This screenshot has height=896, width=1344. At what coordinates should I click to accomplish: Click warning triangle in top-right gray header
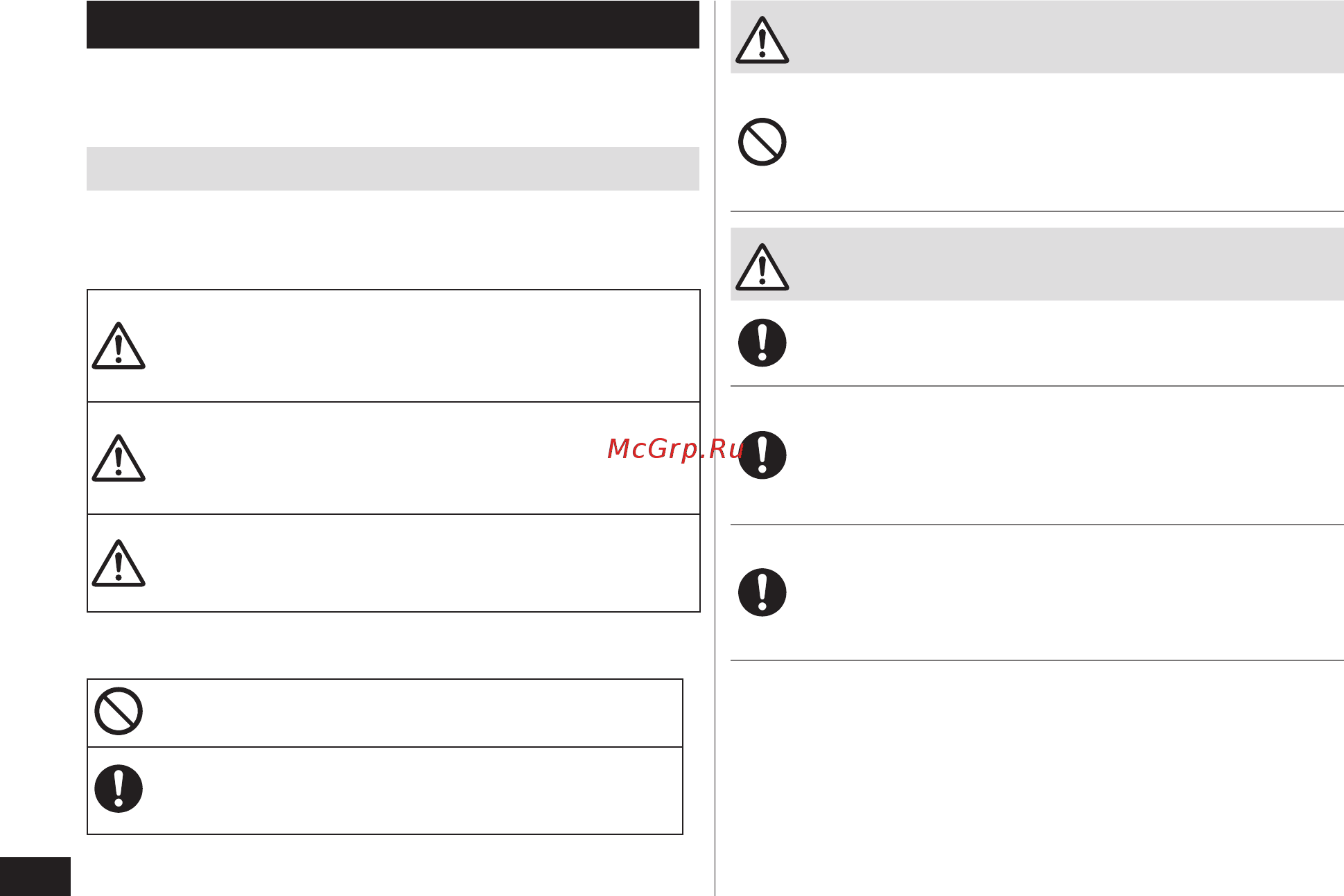coord(762,40)
